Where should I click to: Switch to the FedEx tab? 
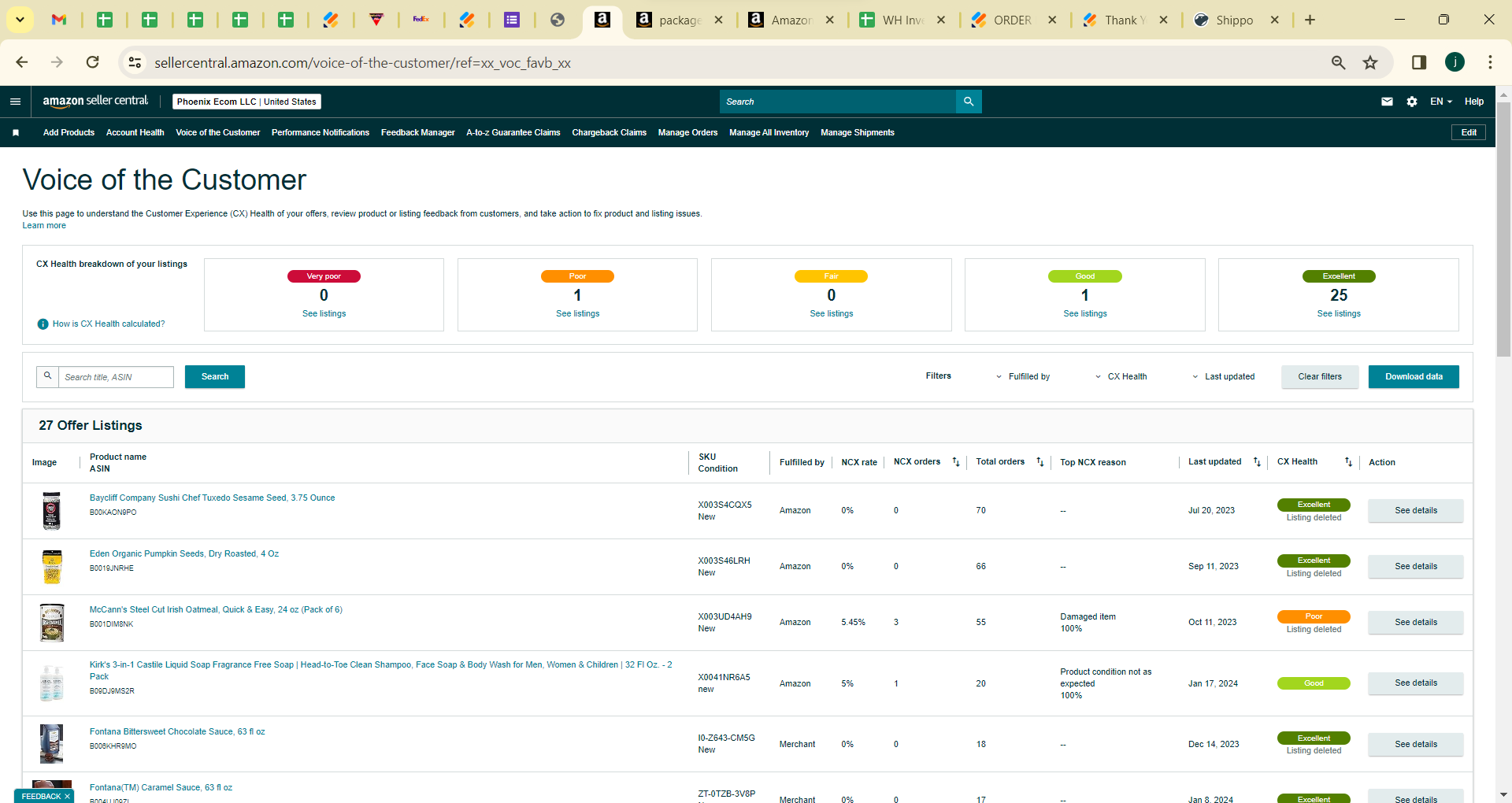[421, 20]
